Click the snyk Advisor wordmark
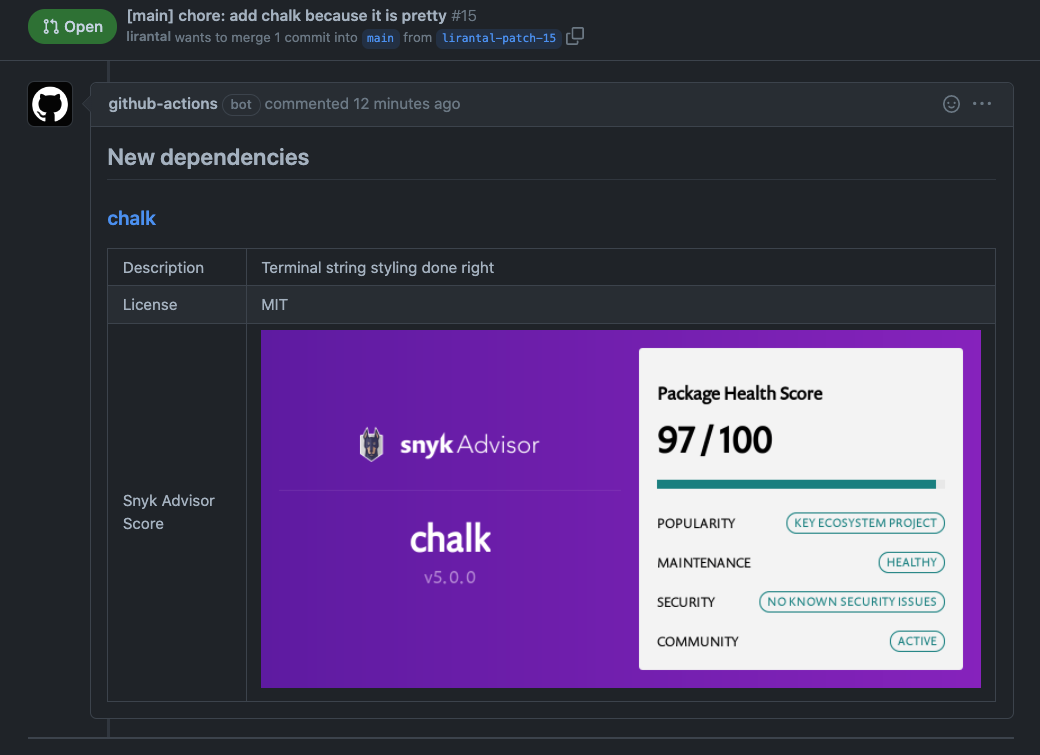 (470, 445)
